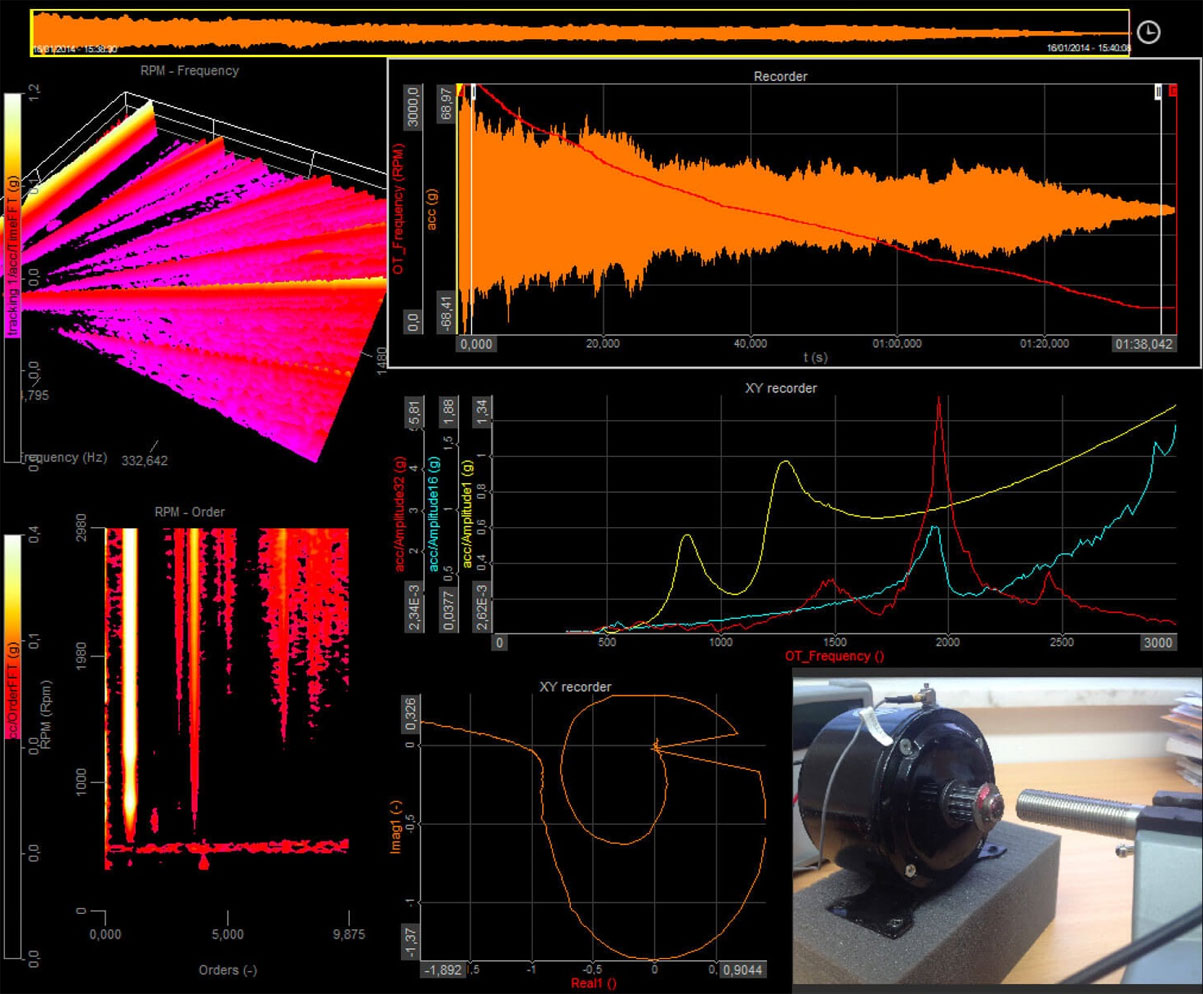This screenshot has height=994, width=1203.
Task: Open the upper XY recorder panel
Action: click(x=780, y=387)
